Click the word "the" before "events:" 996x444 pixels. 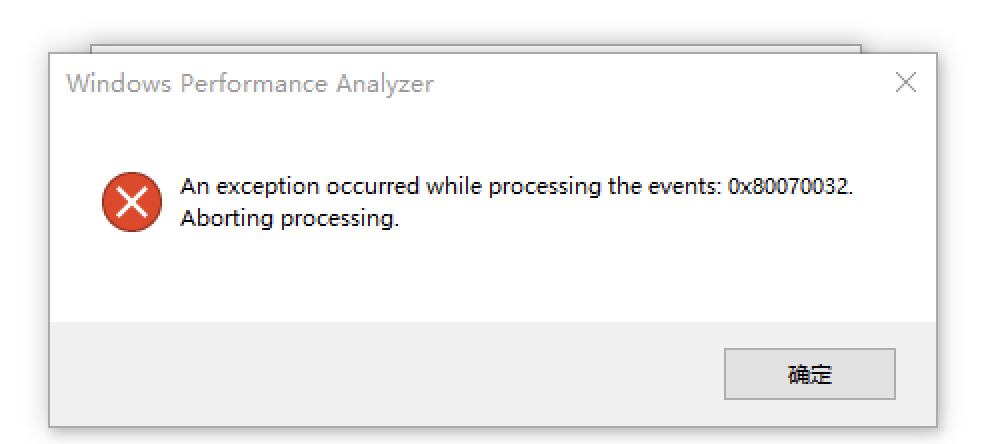coord(624,187)
